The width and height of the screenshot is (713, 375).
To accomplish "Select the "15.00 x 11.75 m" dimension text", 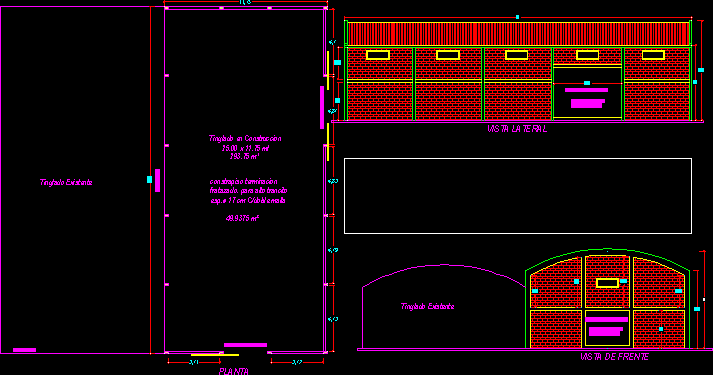I will (245, 148).
